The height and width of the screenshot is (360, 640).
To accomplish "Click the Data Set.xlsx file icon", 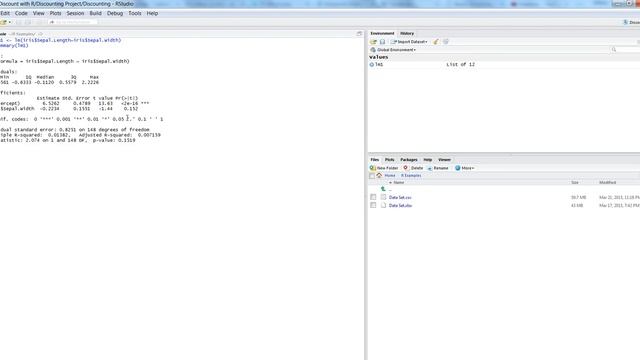I will click(383, 205).
